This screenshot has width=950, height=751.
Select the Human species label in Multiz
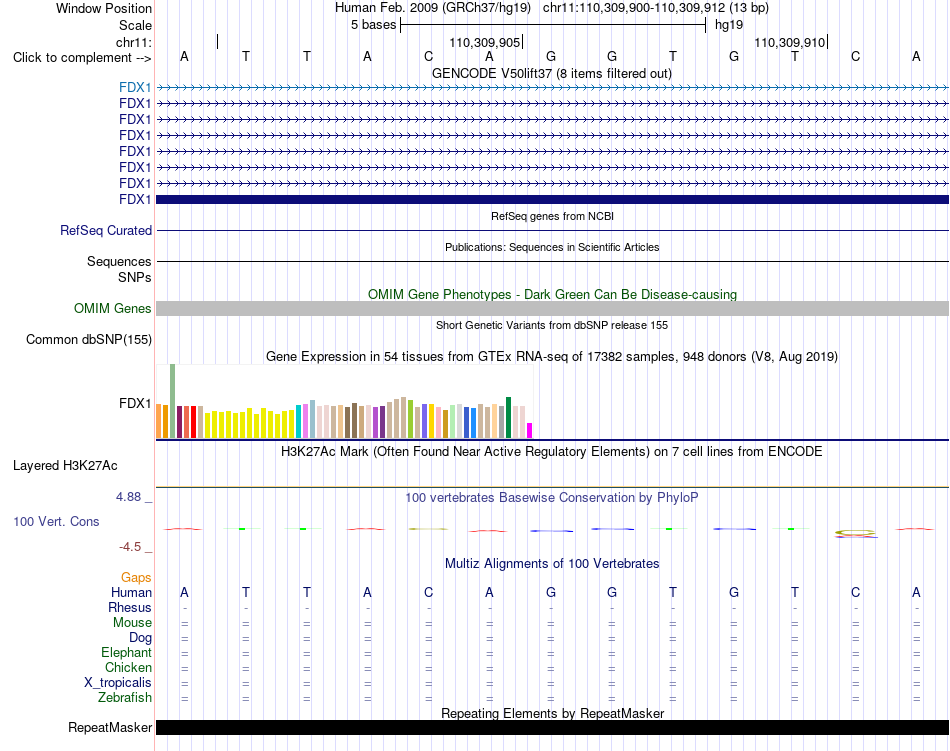(x=131, y=593)
